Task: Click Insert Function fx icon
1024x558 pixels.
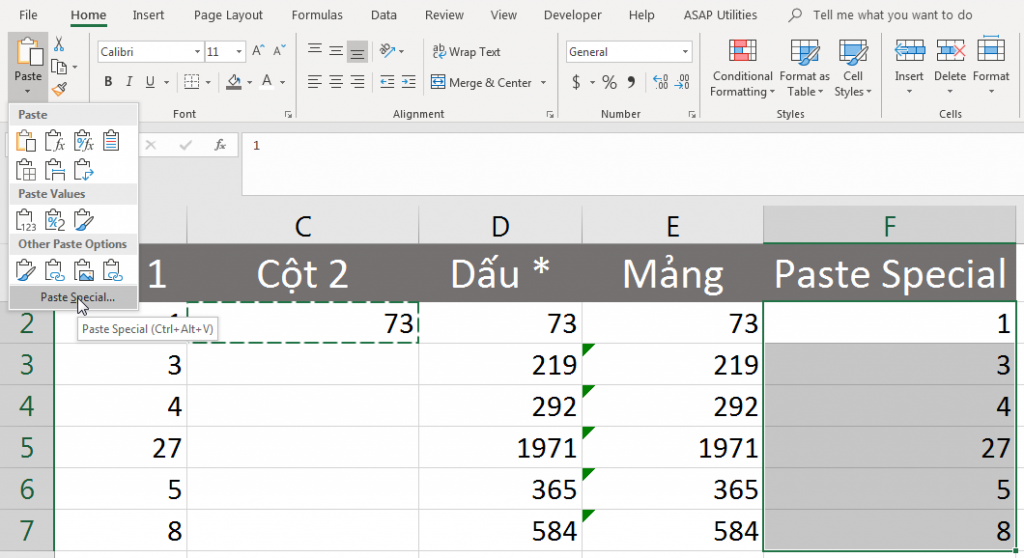Action: coord(220,145)
